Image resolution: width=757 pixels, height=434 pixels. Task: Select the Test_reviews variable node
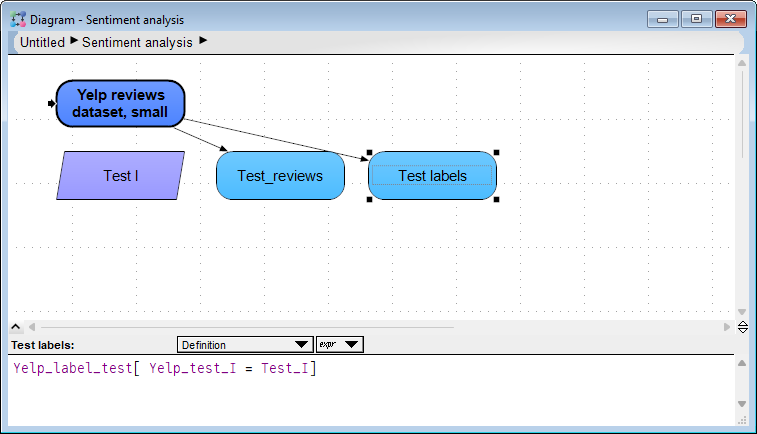tap(280, 176)
